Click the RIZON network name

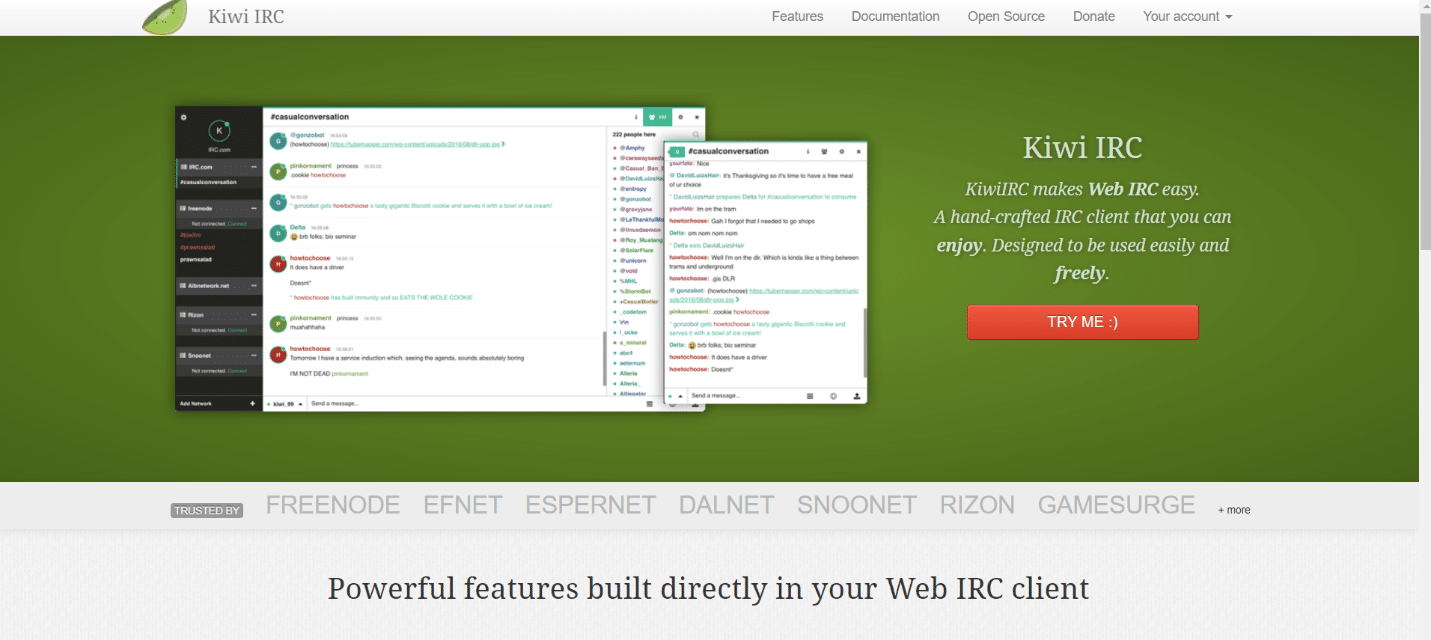tap(977, 505)
